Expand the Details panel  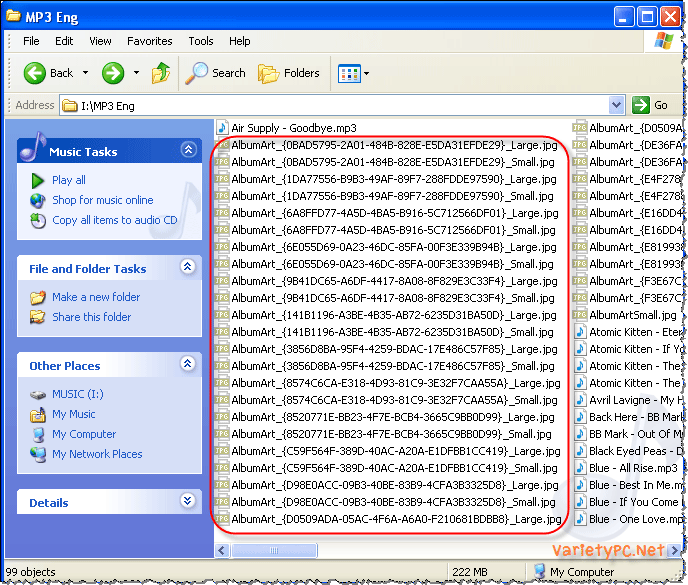188,501
